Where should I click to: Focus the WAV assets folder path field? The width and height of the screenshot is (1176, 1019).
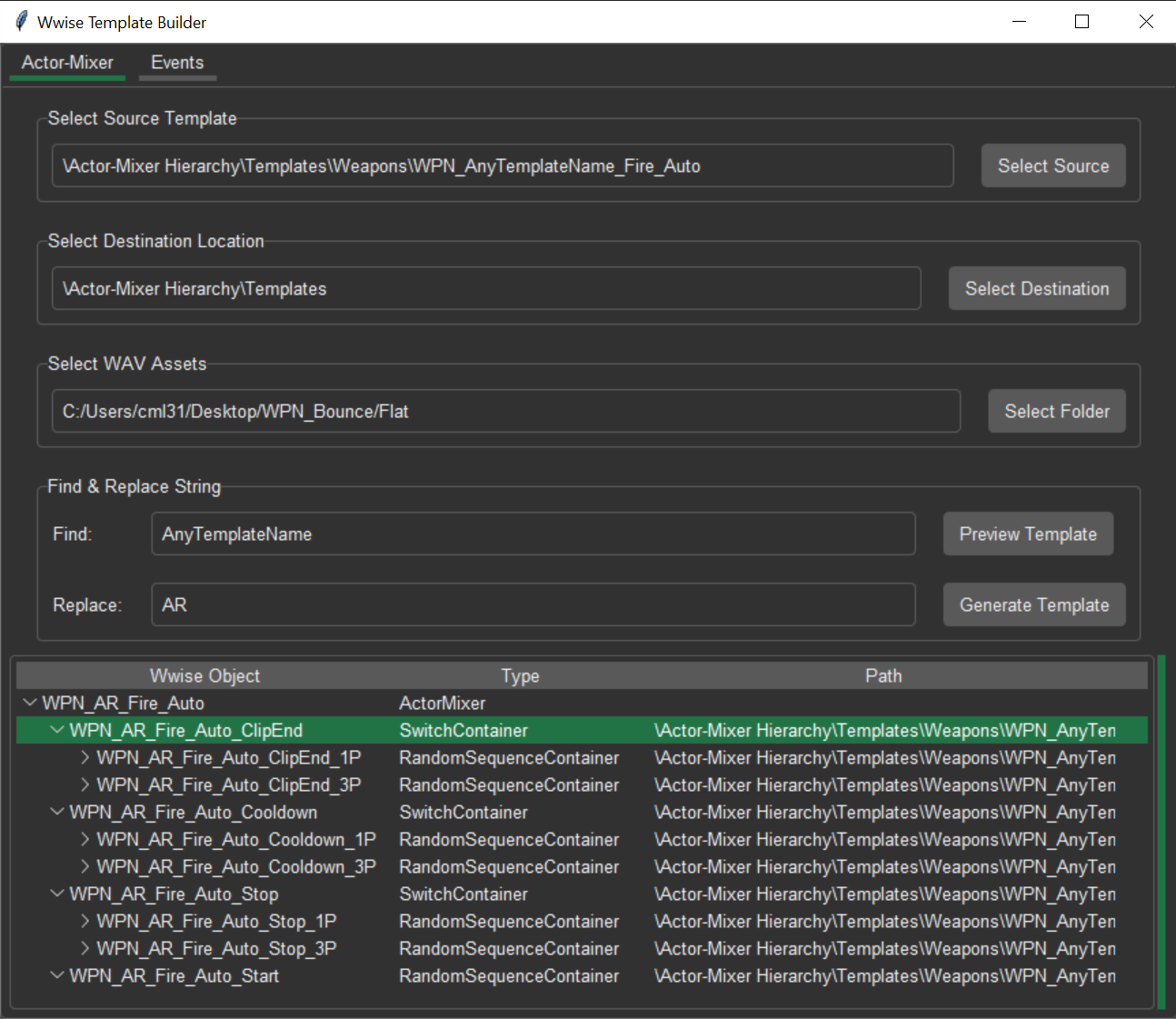point(506,411)
